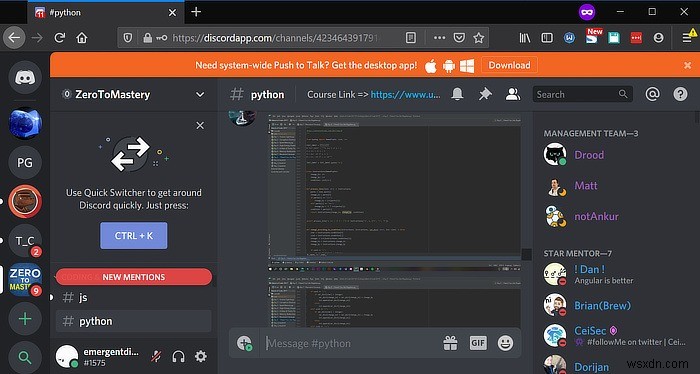Click the emergentdi... user avatar
The width and height of the screenshot is (700, 374).
(67, 356)
